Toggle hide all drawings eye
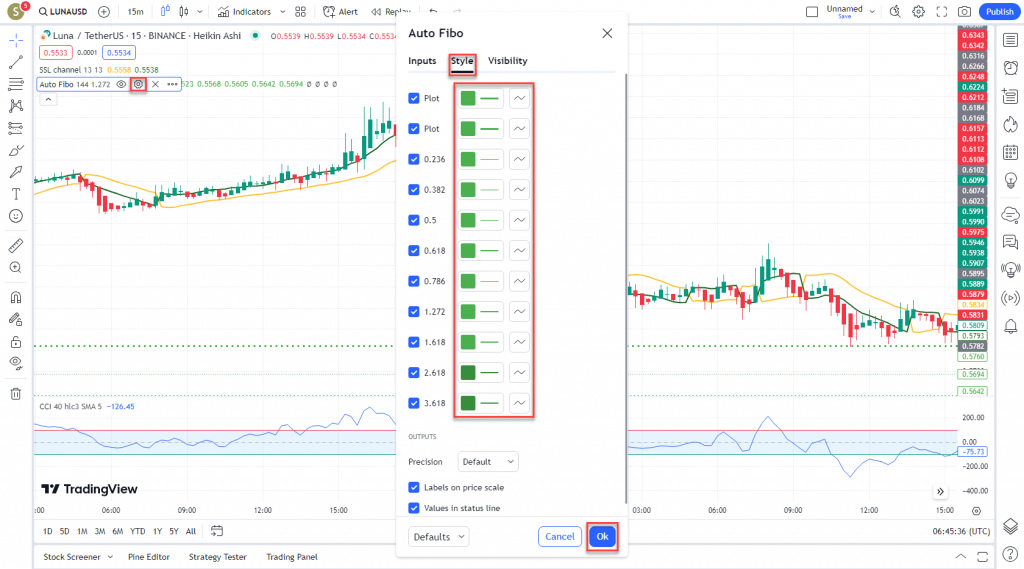Image resolution: width=1024 pixels, height=569 pixels. click(16, 363)
